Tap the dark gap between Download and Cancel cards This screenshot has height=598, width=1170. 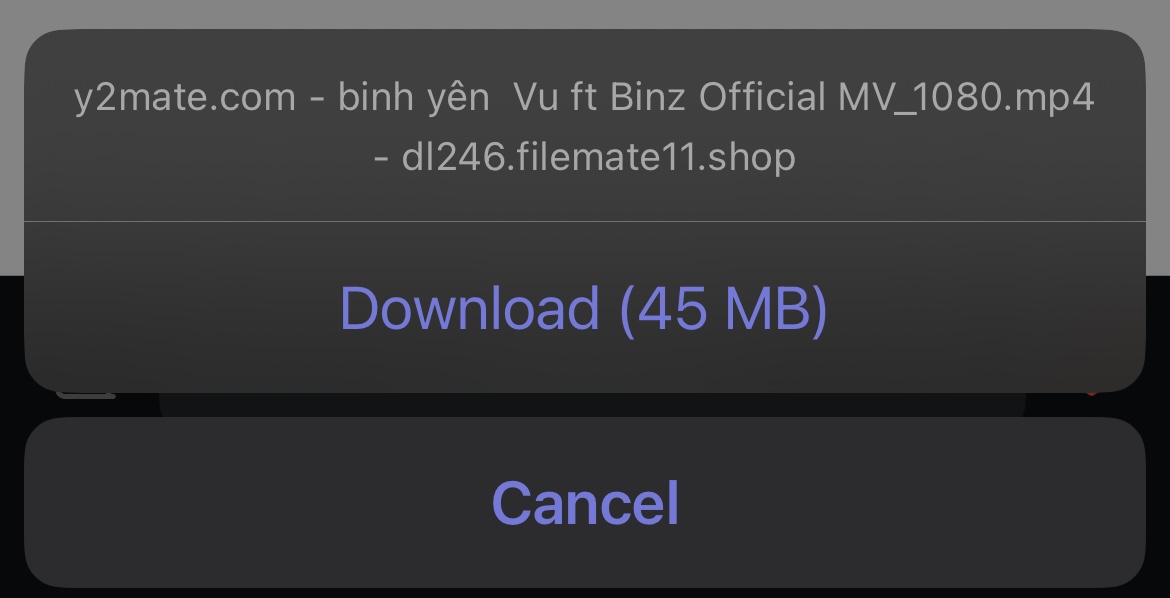point(584,405)
